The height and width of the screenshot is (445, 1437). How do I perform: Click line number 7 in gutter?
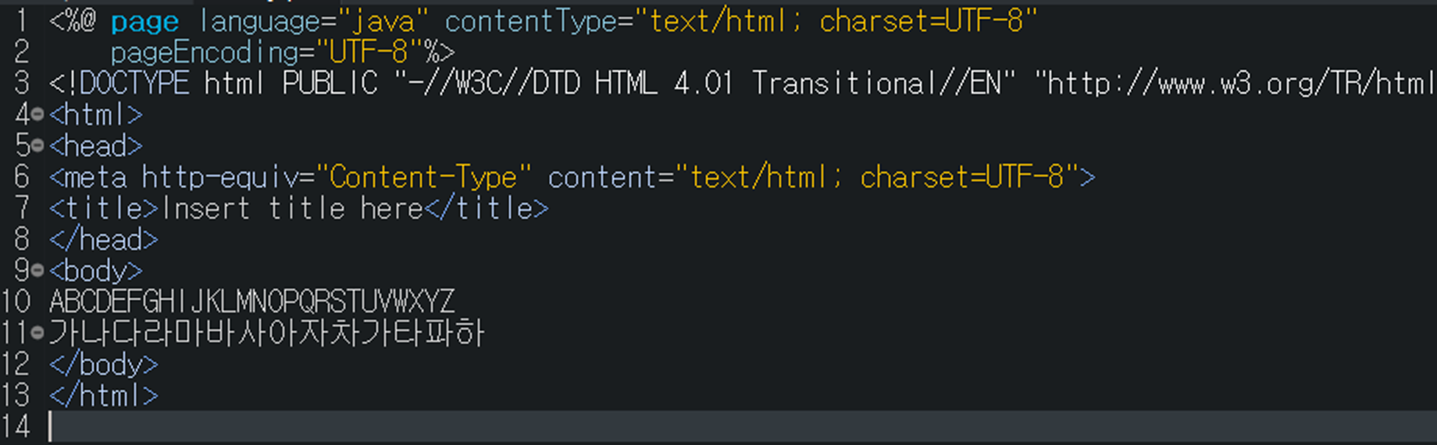23,208
